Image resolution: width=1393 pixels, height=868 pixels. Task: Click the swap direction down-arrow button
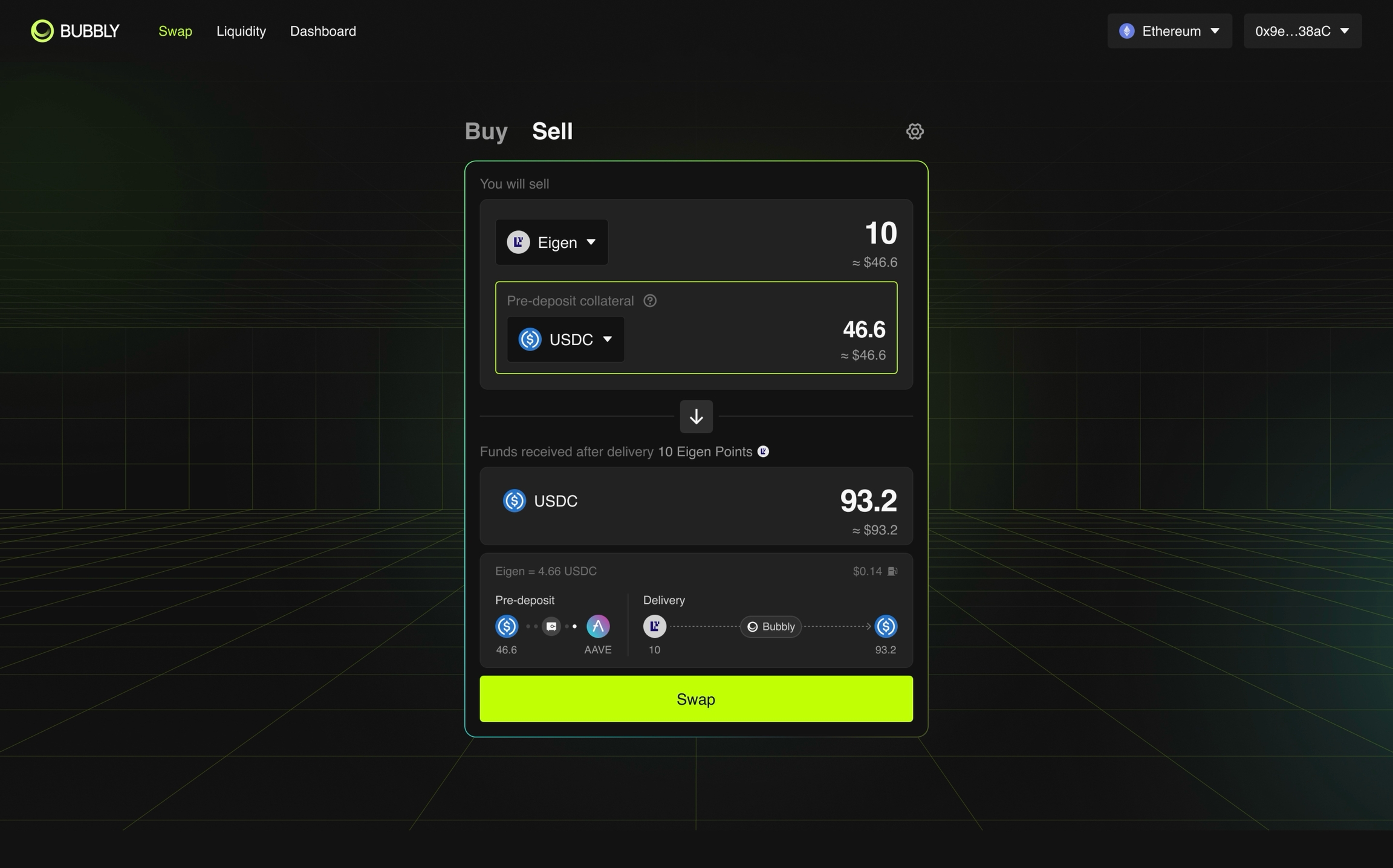click(696, 416)
